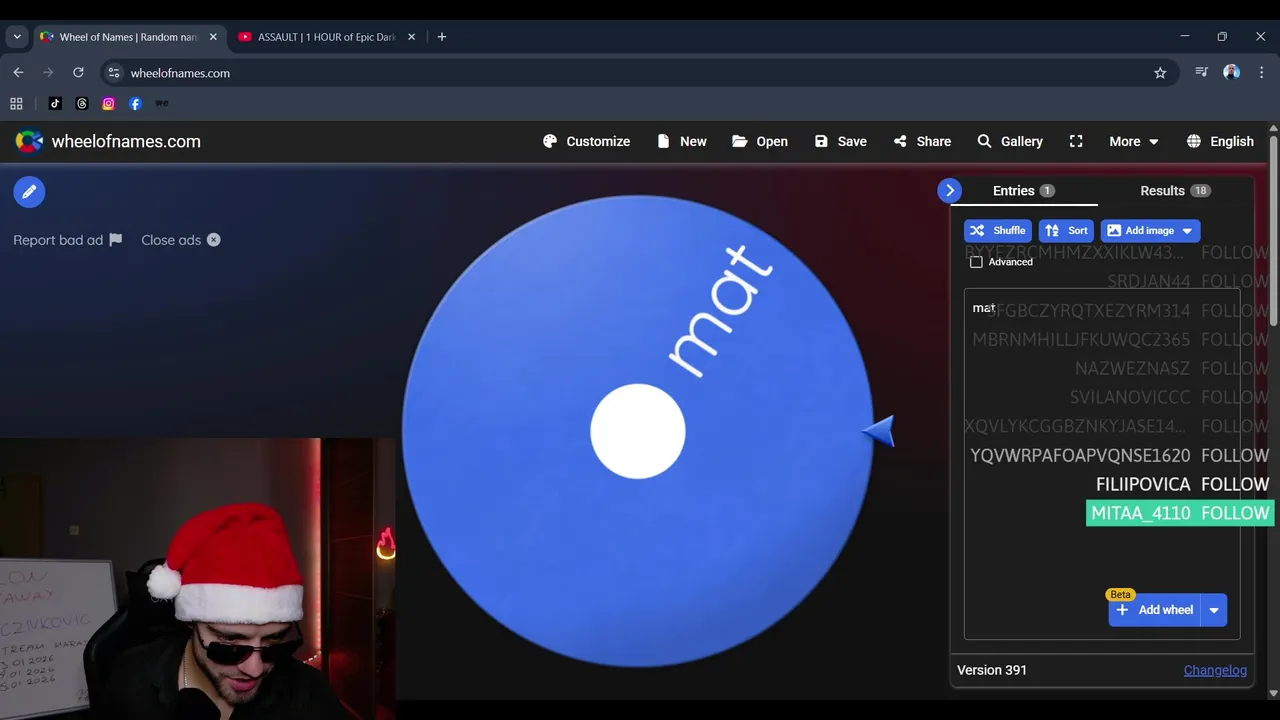Close the ASSAULT YouTube tab
Viewport: 1280px width, 720px height.
pyautogui.click(x=411, y=37)
